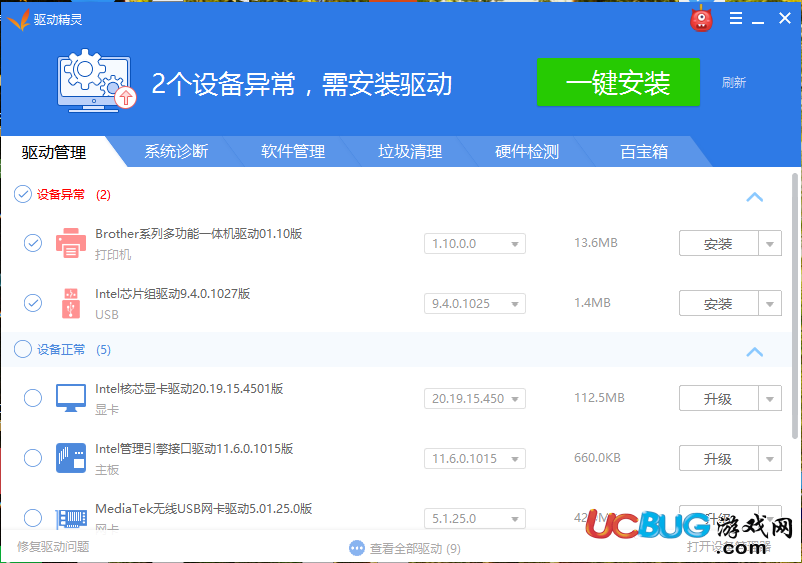Click the Intel管理引擎接口驱动11.6.0.1015版 title
The height and width of the screenshot is (563, 802).
(194, 448)
